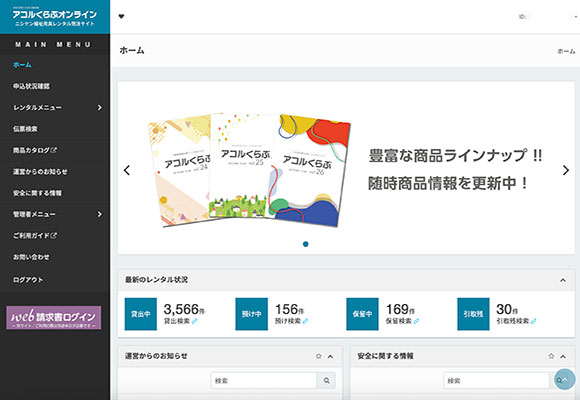The image size is (580, 400).
Task: Click the 30件 count
Action: [x=507, y=309]
